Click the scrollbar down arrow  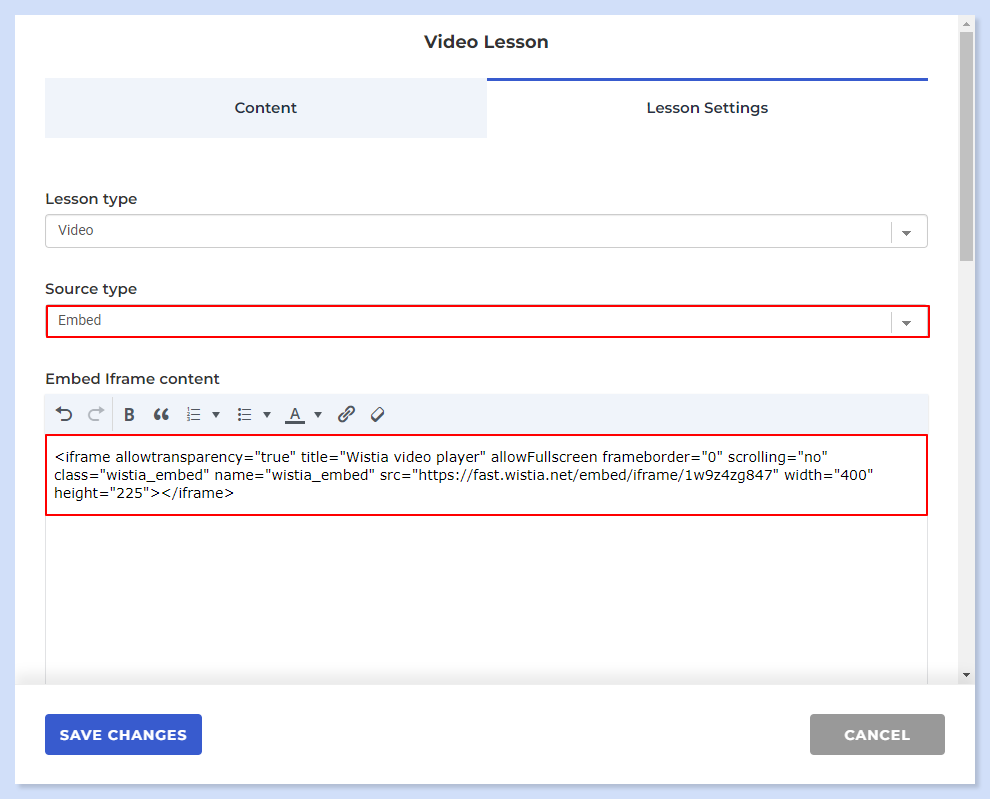click(966, 675)
